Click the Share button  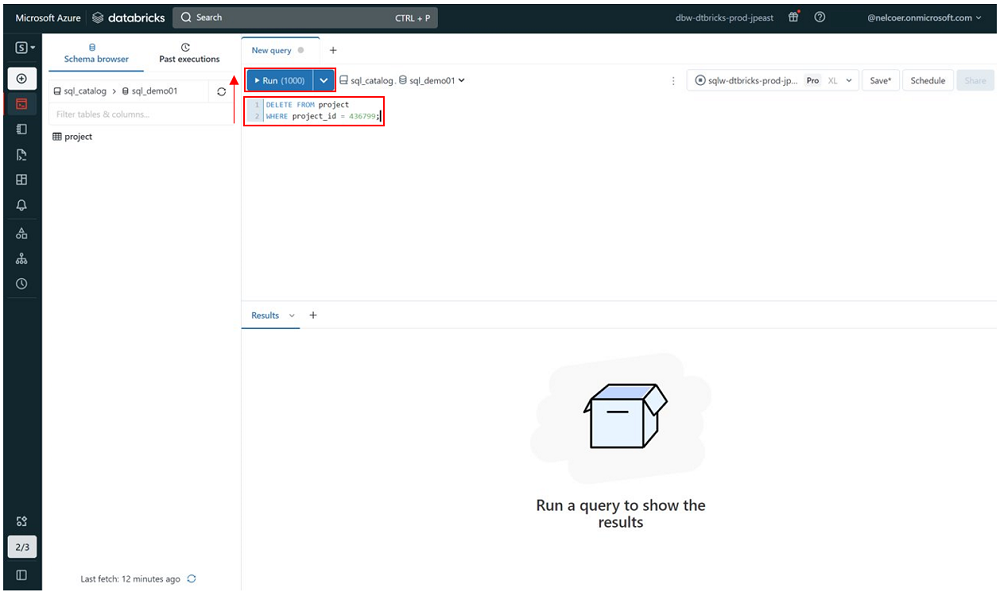[x=975, y=80]
